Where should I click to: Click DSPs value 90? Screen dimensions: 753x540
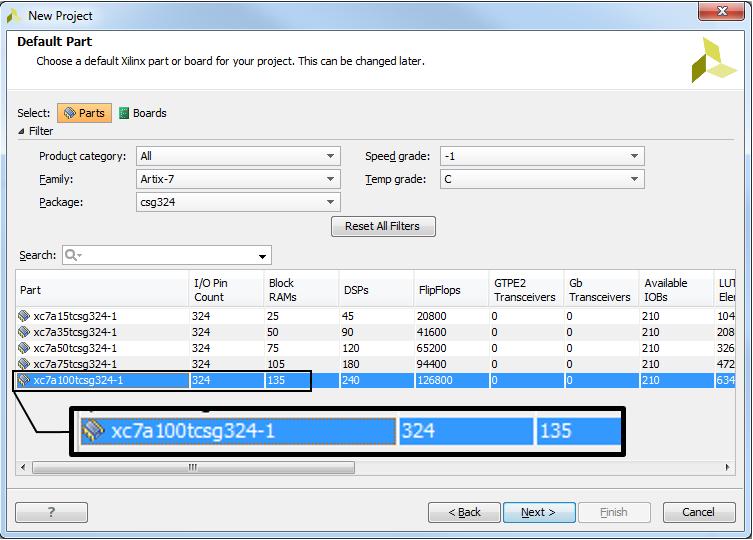[348, 332]
